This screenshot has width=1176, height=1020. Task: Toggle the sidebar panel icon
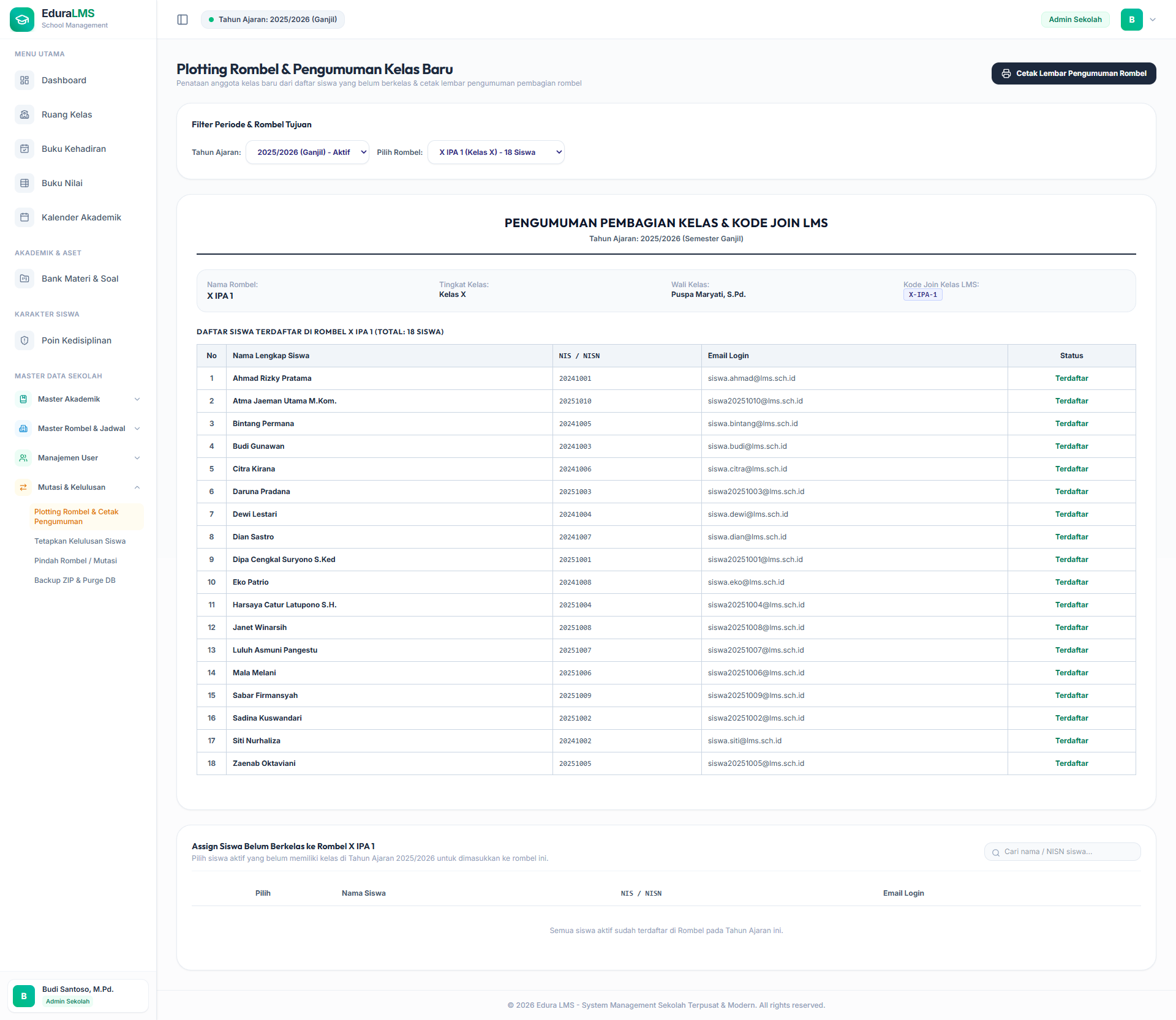(183, 20)
